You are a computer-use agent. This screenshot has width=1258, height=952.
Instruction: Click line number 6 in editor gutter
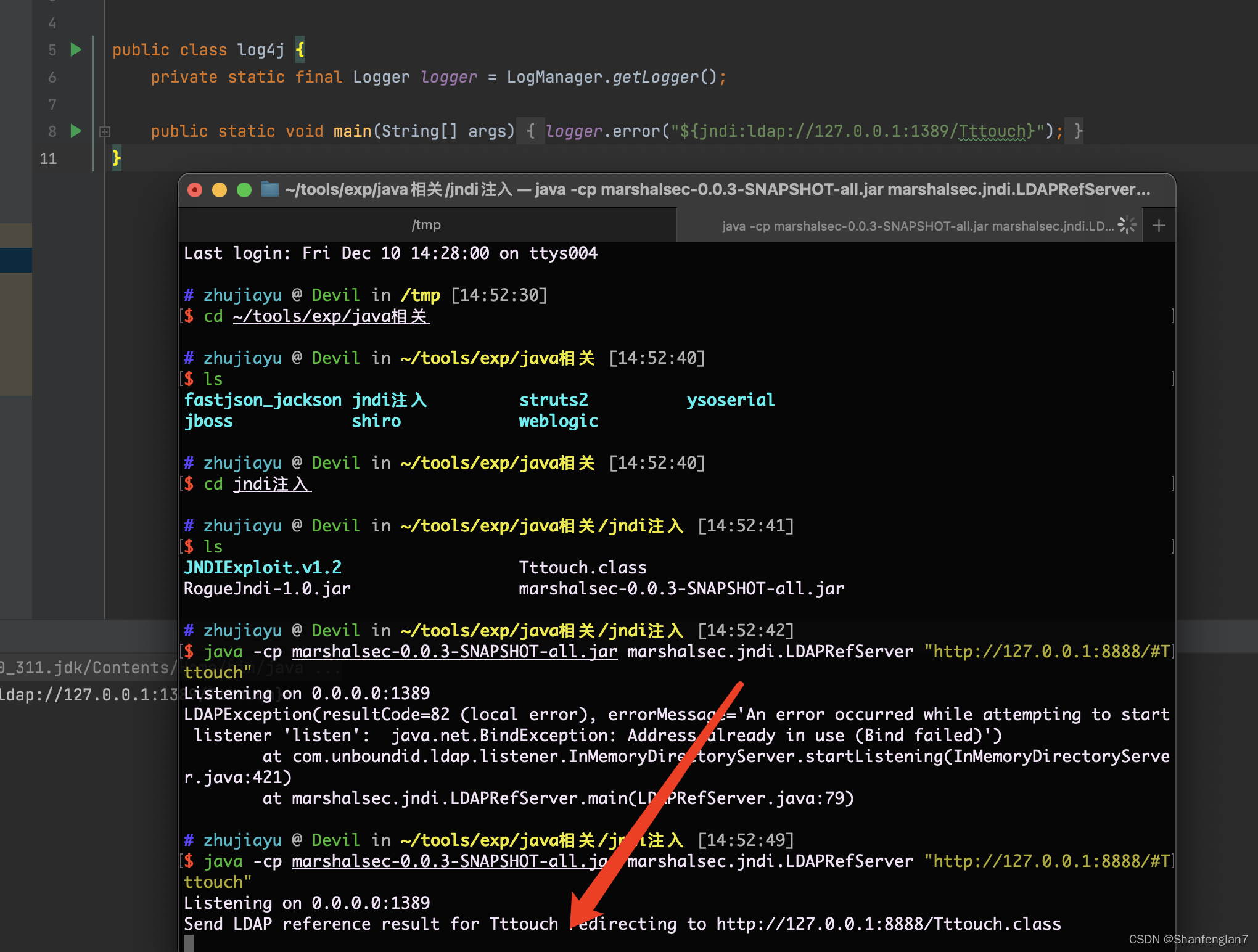52,77
